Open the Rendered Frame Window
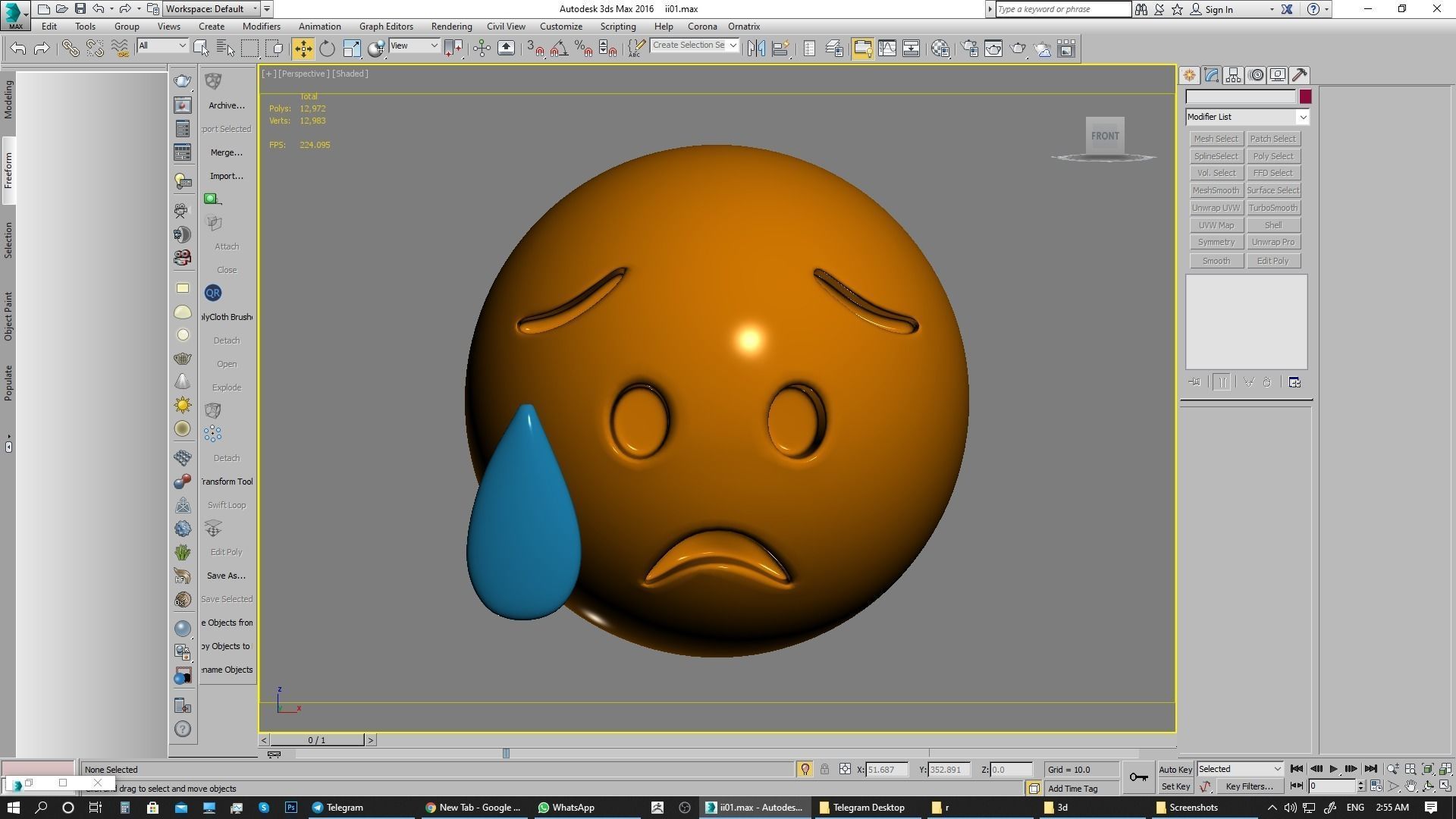 993,49
